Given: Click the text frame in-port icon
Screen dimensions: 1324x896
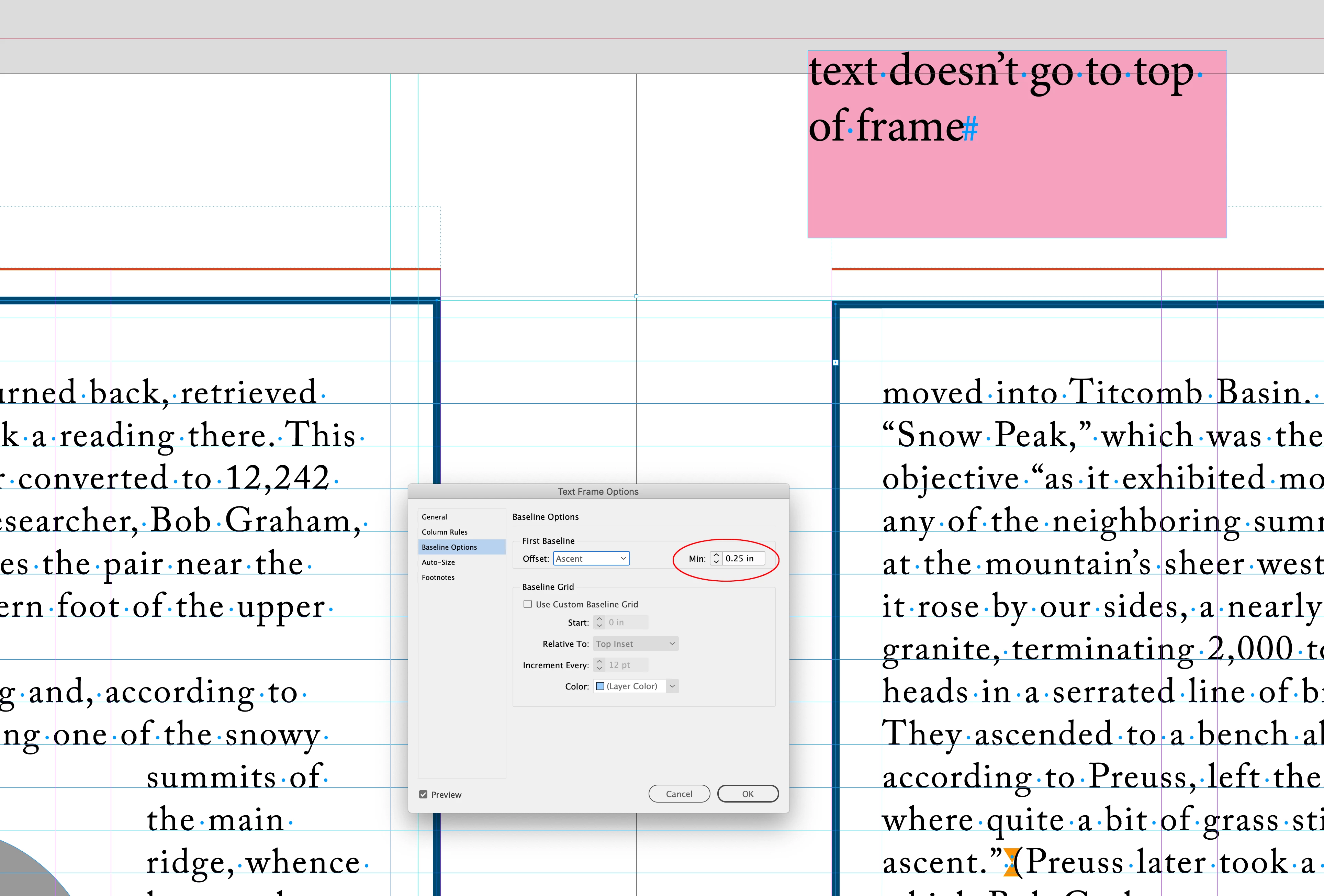Looking at the screenshot, I should (836, 362).
